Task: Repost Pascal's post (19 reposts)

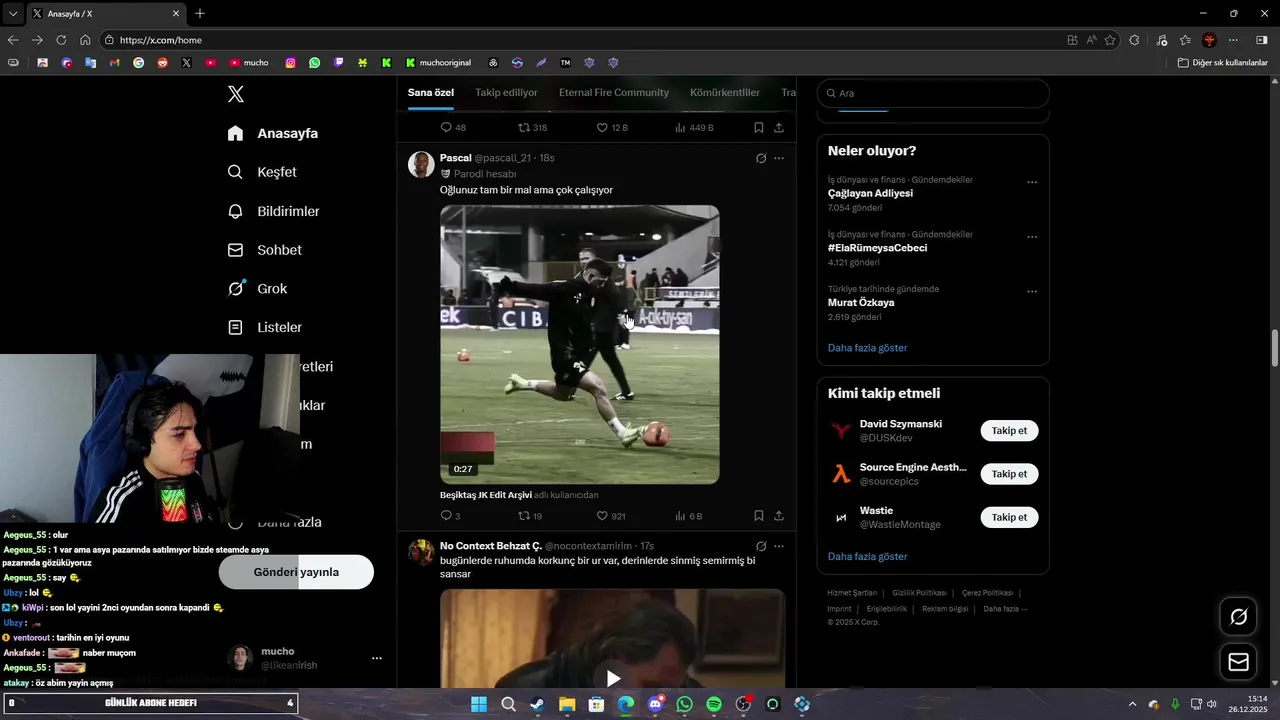Action: [530, 516]
